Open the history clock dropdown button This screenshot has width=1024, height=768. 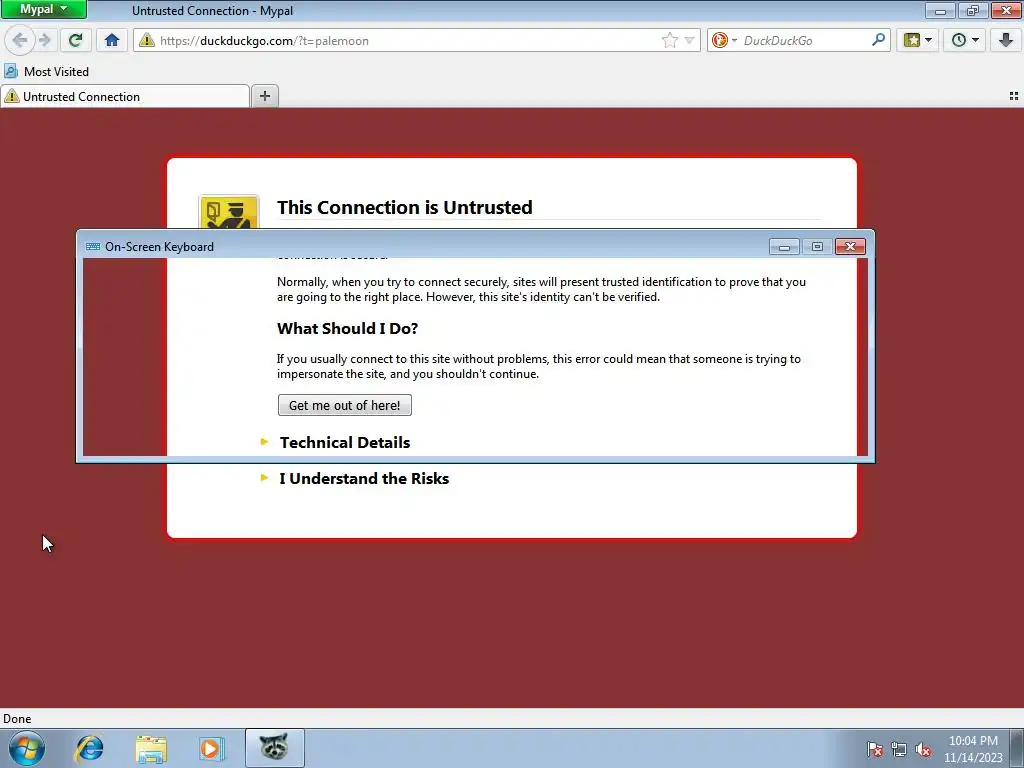point(965,40)
